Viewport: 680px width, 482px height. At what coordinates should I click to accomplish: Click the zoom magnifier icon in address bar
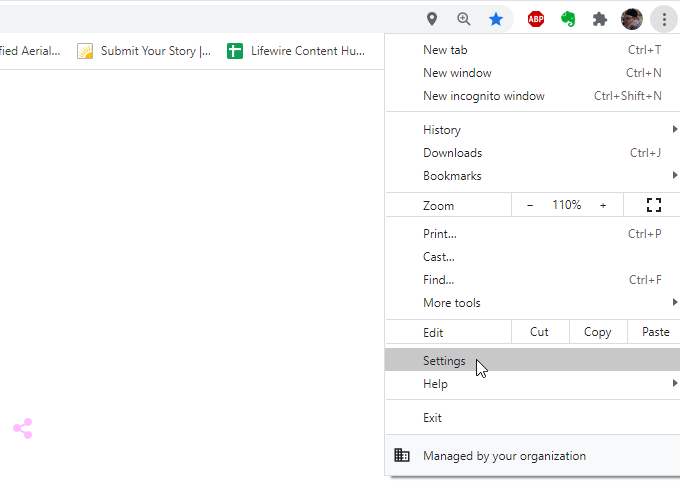[464, 19]
